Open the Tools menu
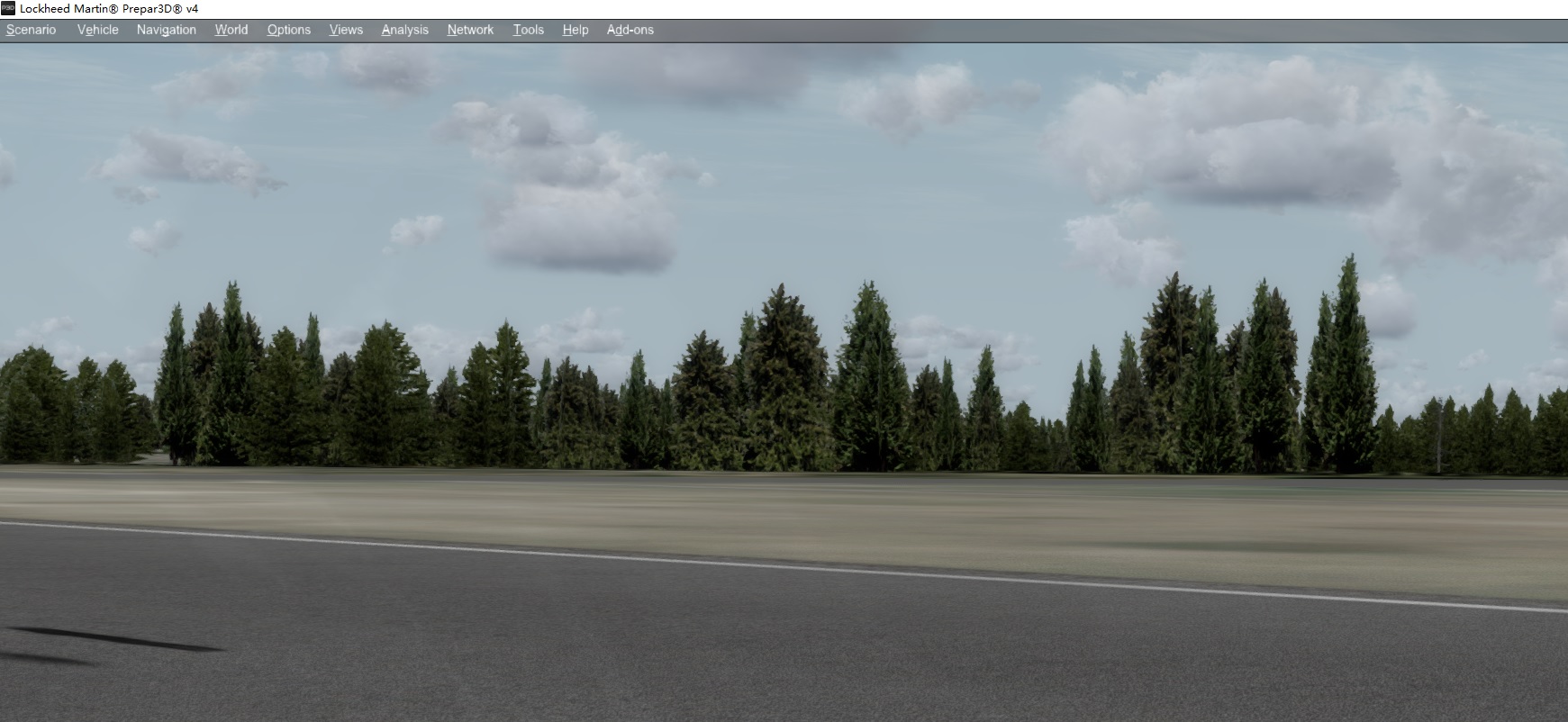 click(x=529, y=30)
